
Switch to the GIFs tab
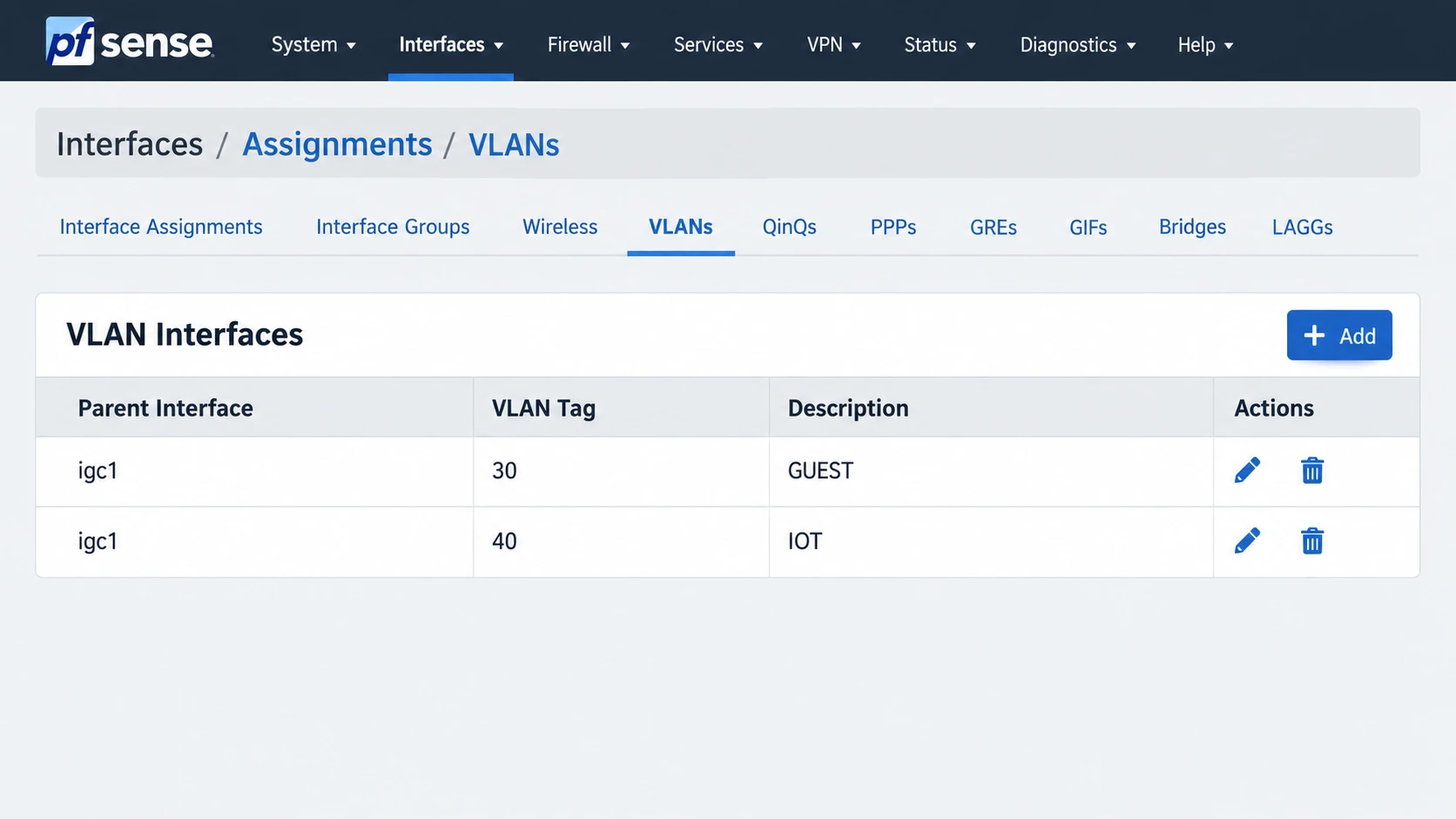coord(1089,227)
